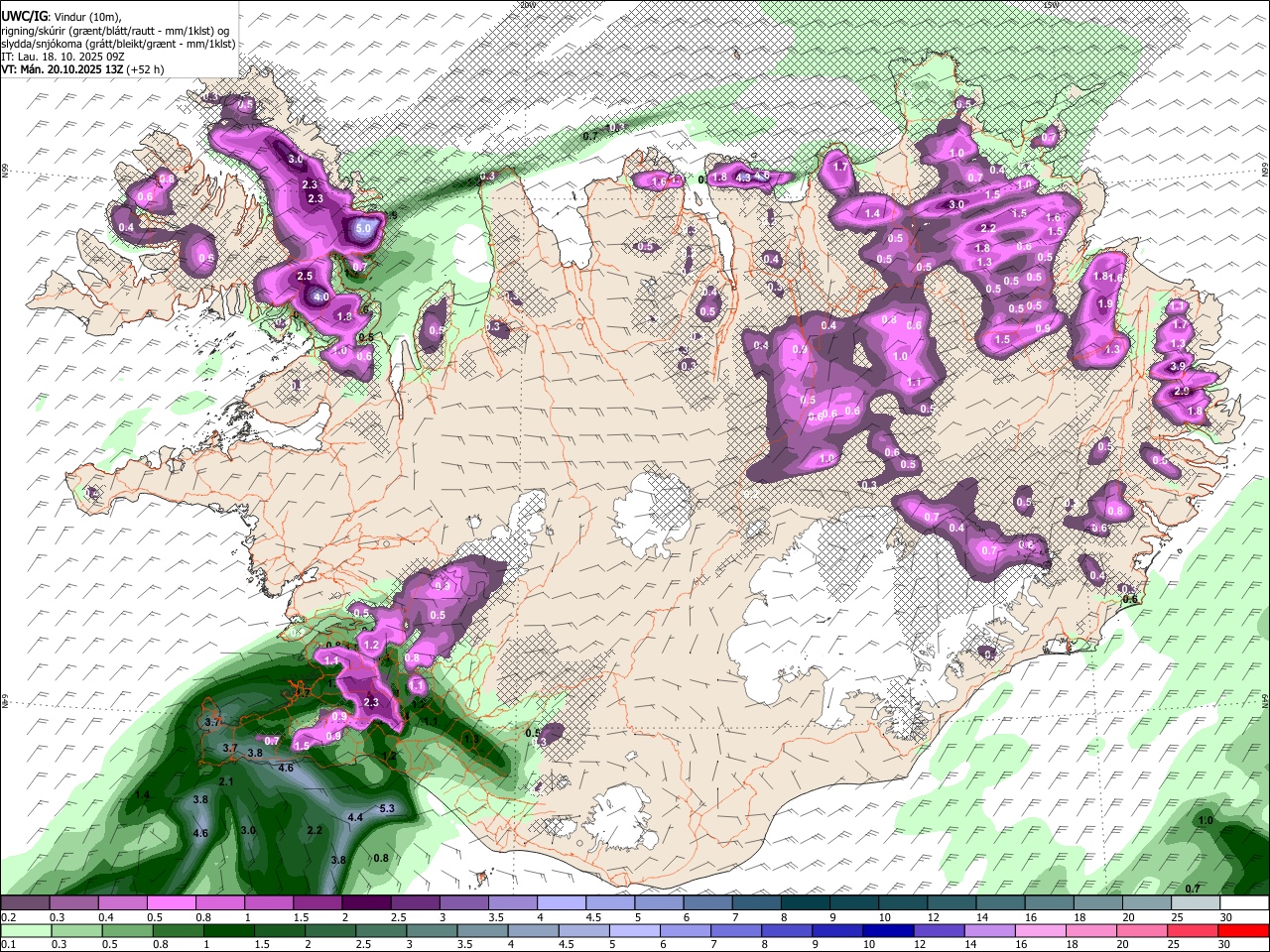
Task: Click the 0.1 label in the lower legend row
Action: [9, 944]
